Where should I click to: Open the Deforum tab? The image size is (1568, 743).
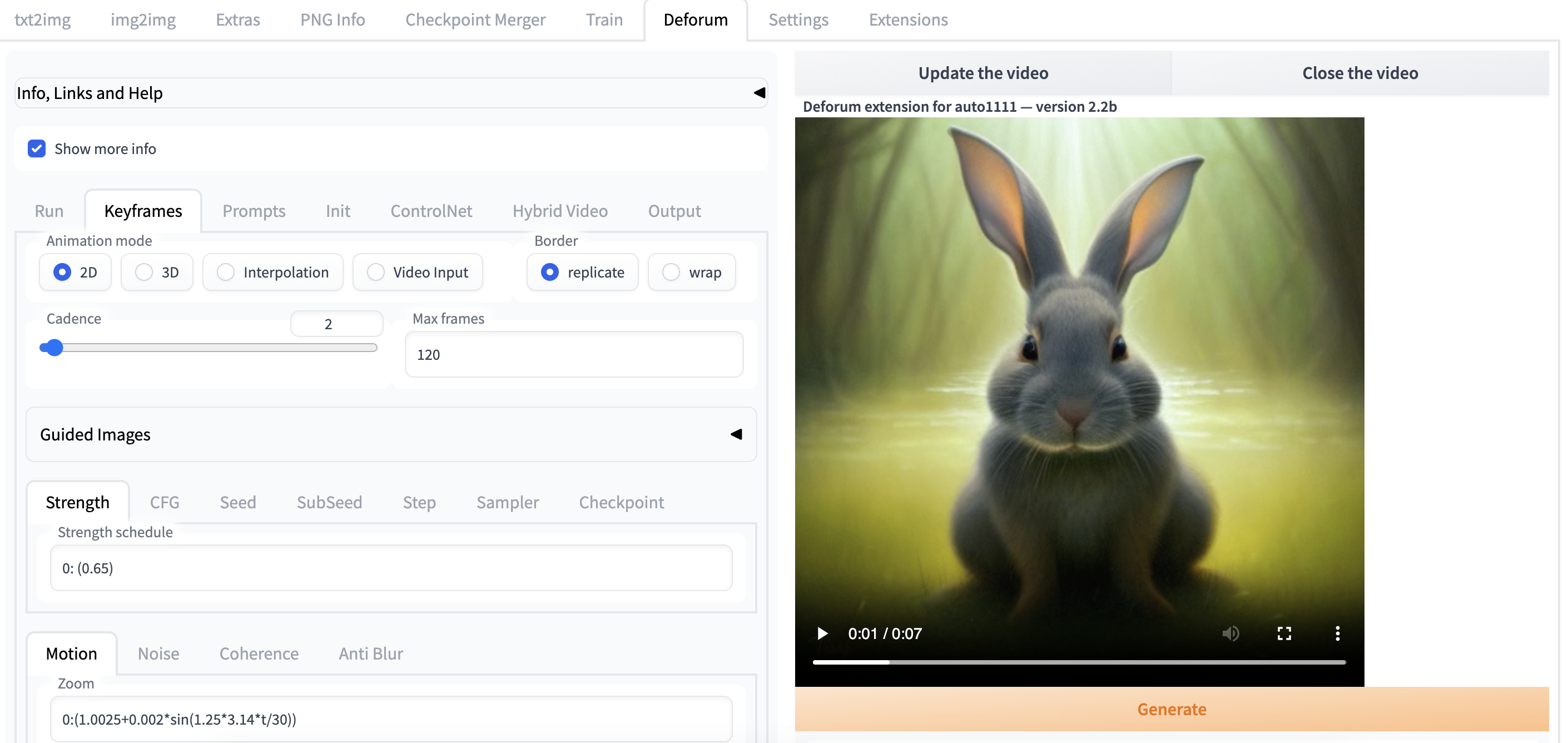[695, 19]
